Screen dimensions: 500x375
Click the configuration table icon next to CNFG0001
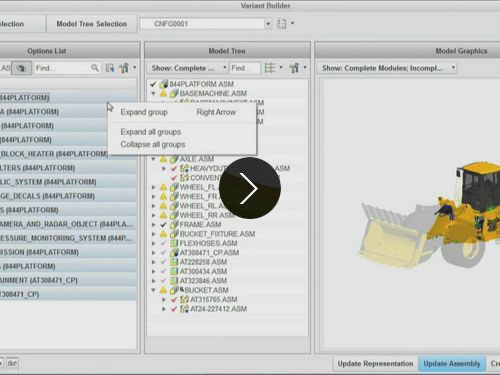coord(282,24)
